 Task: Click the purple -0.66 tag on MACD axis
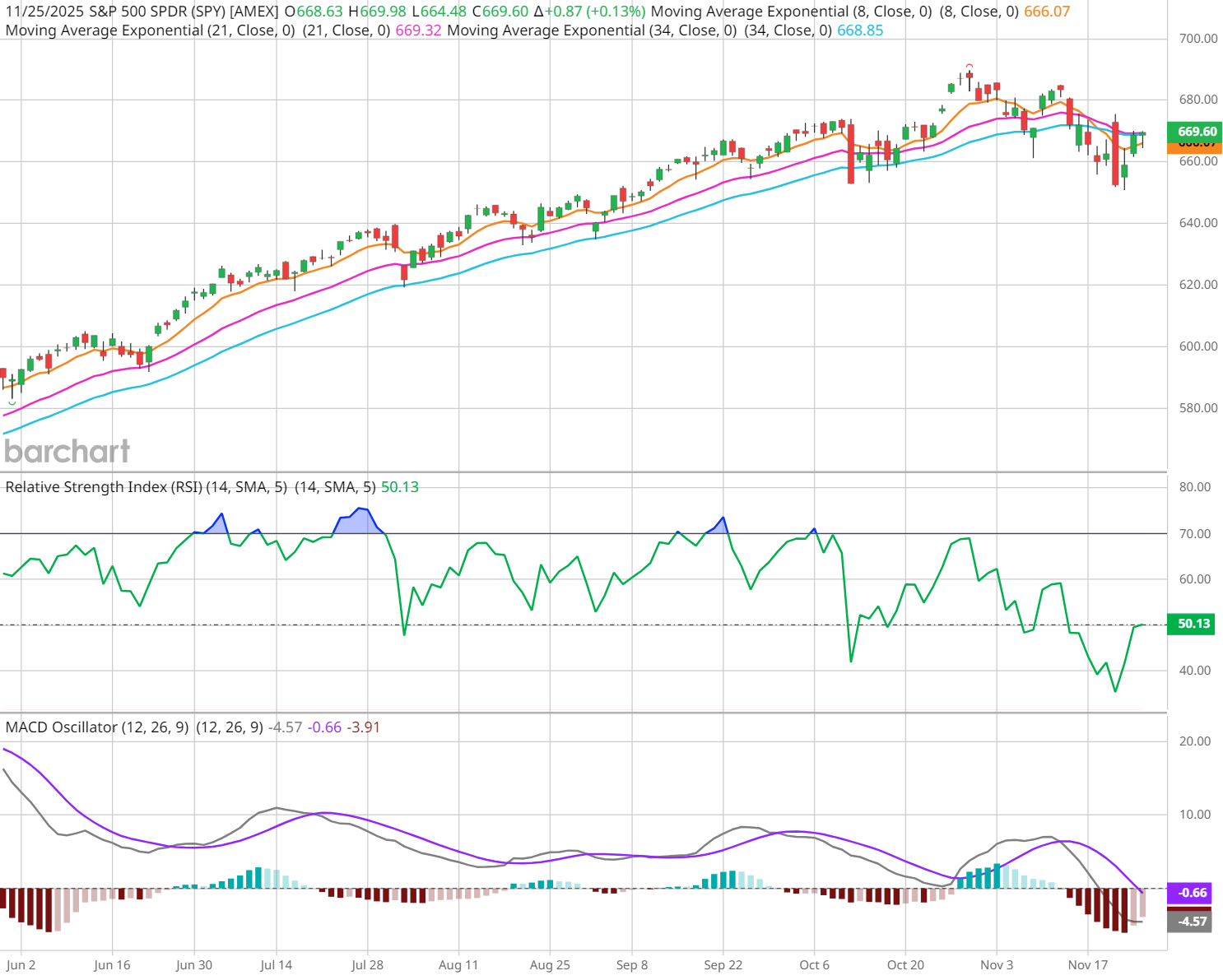(x=1190, y=893)
